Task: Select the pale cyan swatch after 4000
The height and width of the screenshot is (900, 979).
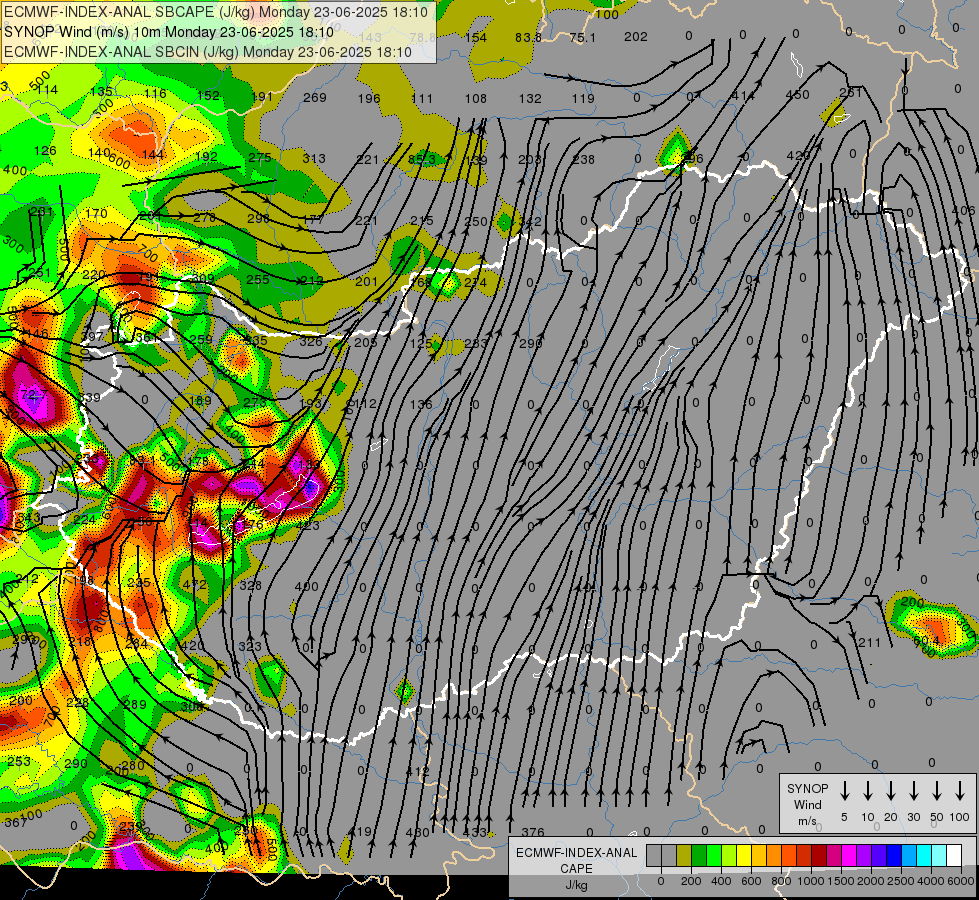Action: [938, 856]
